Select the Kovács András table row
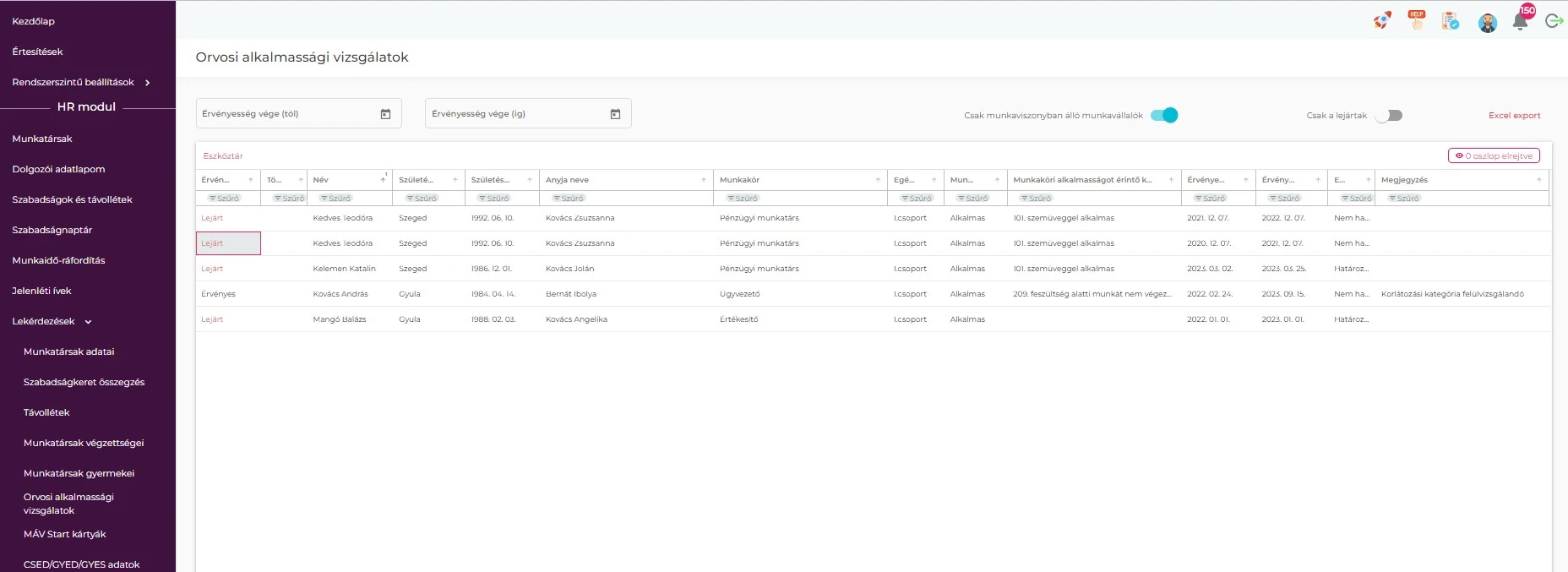The image size is (1568, 572). (x=340, y=294)
